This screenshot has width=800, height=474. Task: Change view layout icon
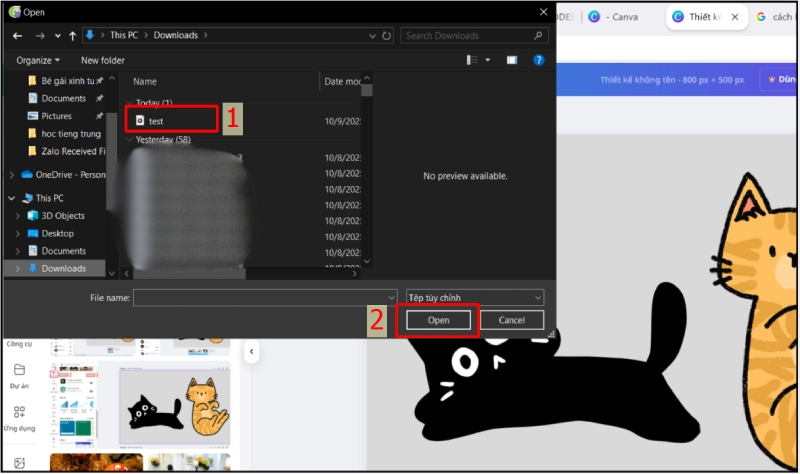point(473,60)
